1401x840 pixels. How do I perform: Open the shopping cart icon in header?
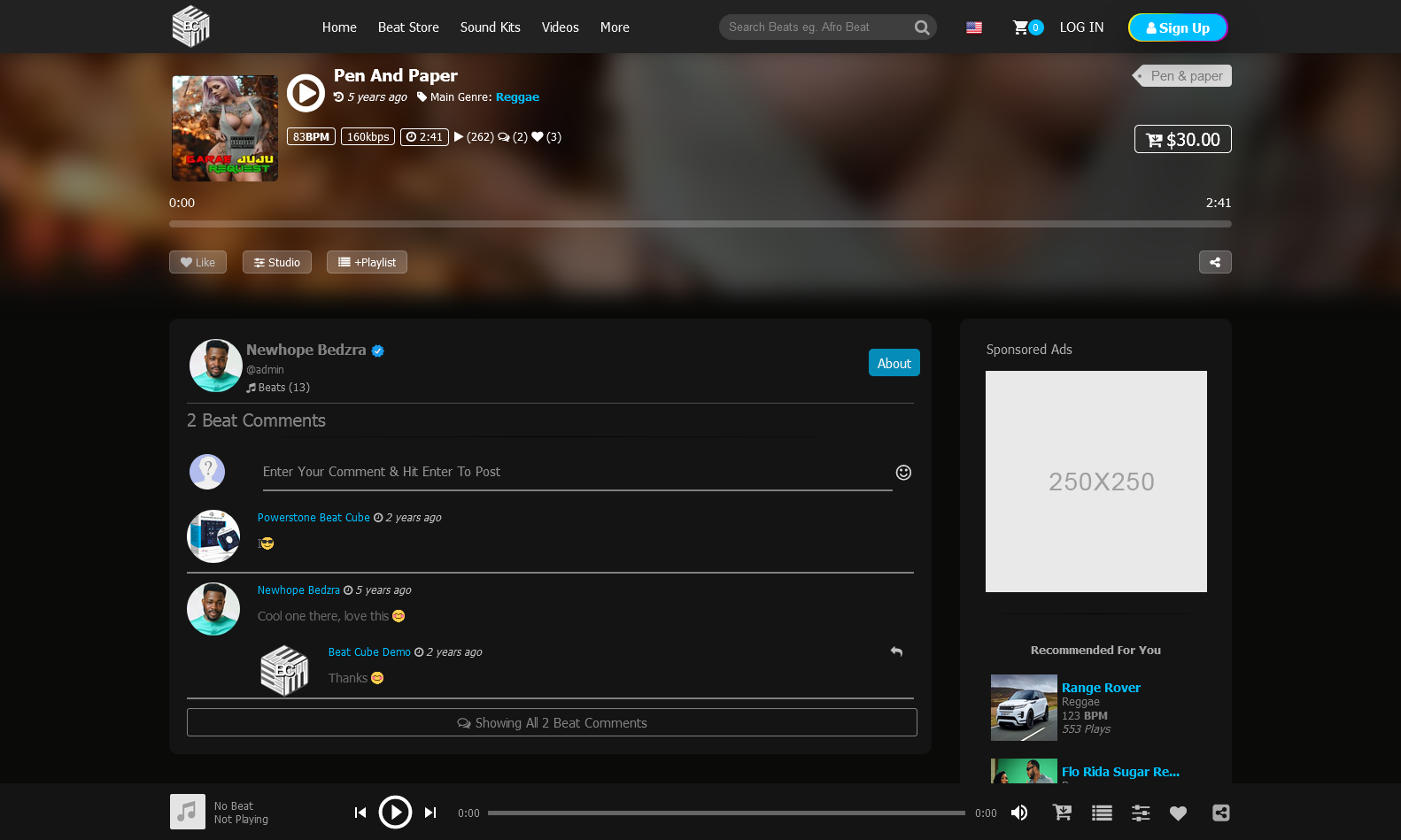(x=1021, y=27)
